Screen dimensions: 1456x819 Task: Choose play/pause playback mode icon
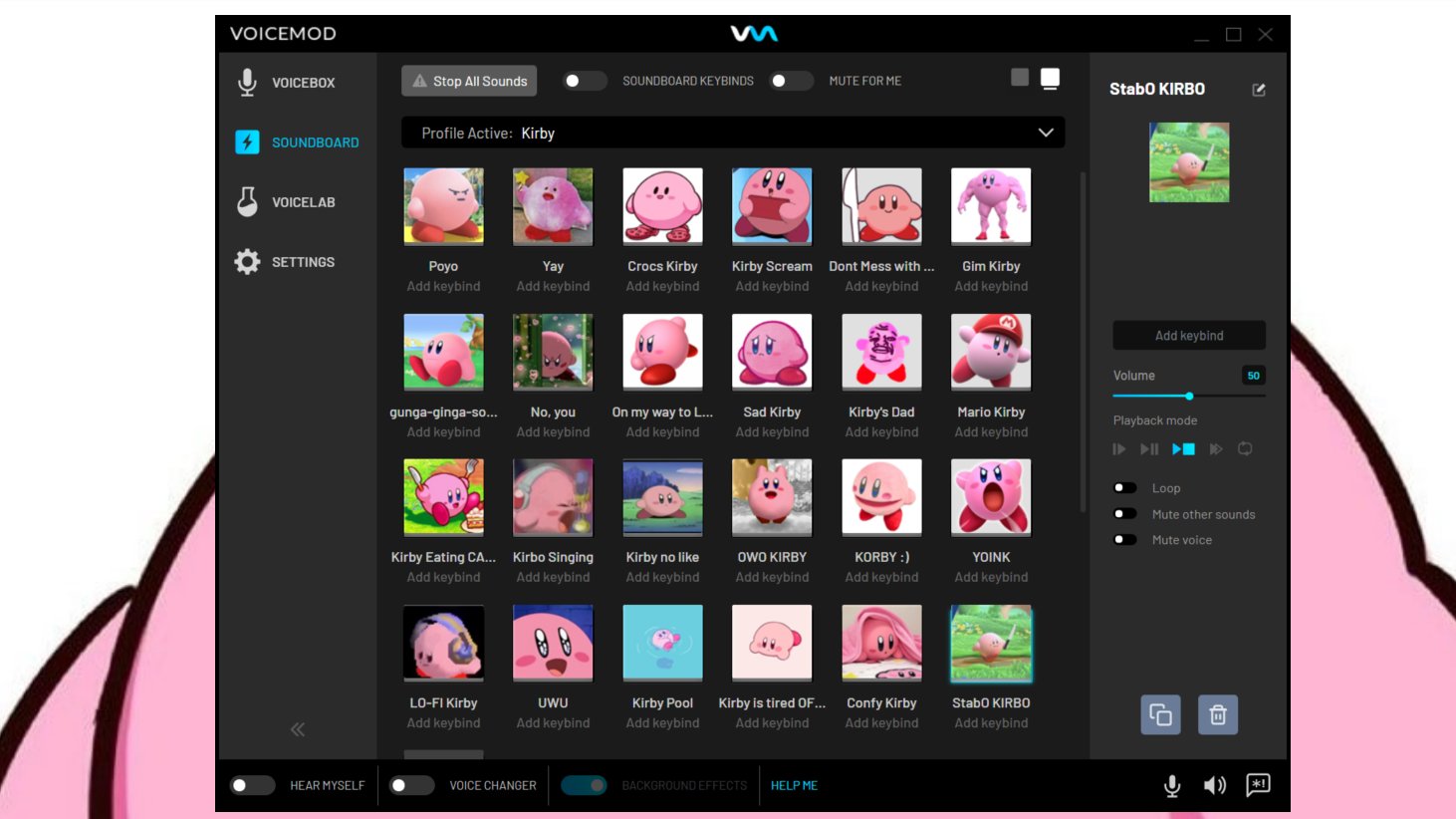(1149, 449)
